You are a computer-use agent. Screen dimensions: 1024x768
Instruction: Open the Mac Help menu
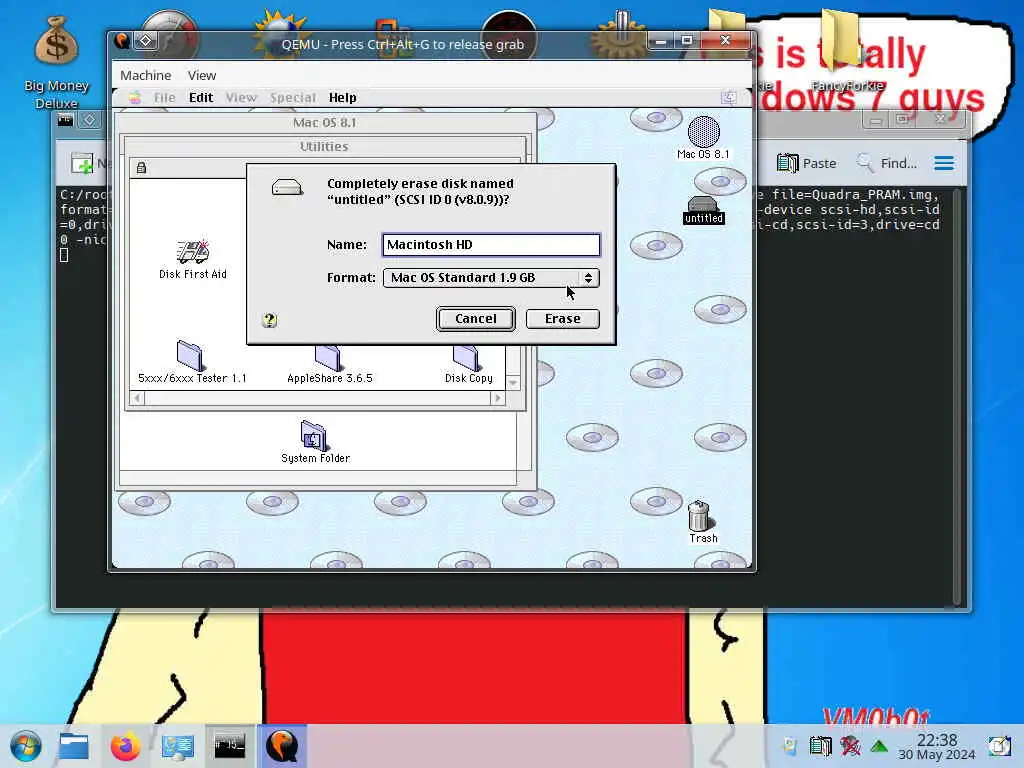[342, 98]
